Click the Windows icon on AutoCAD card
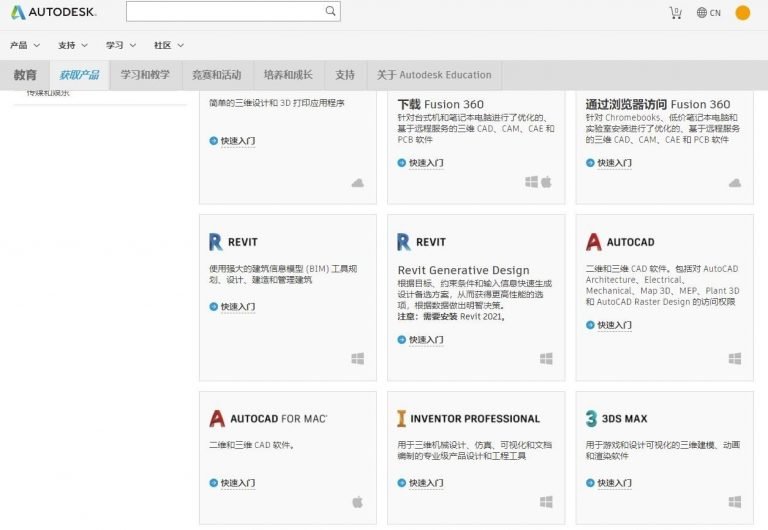The width and height of the screenshot is (768, 530). coord(735,359)
